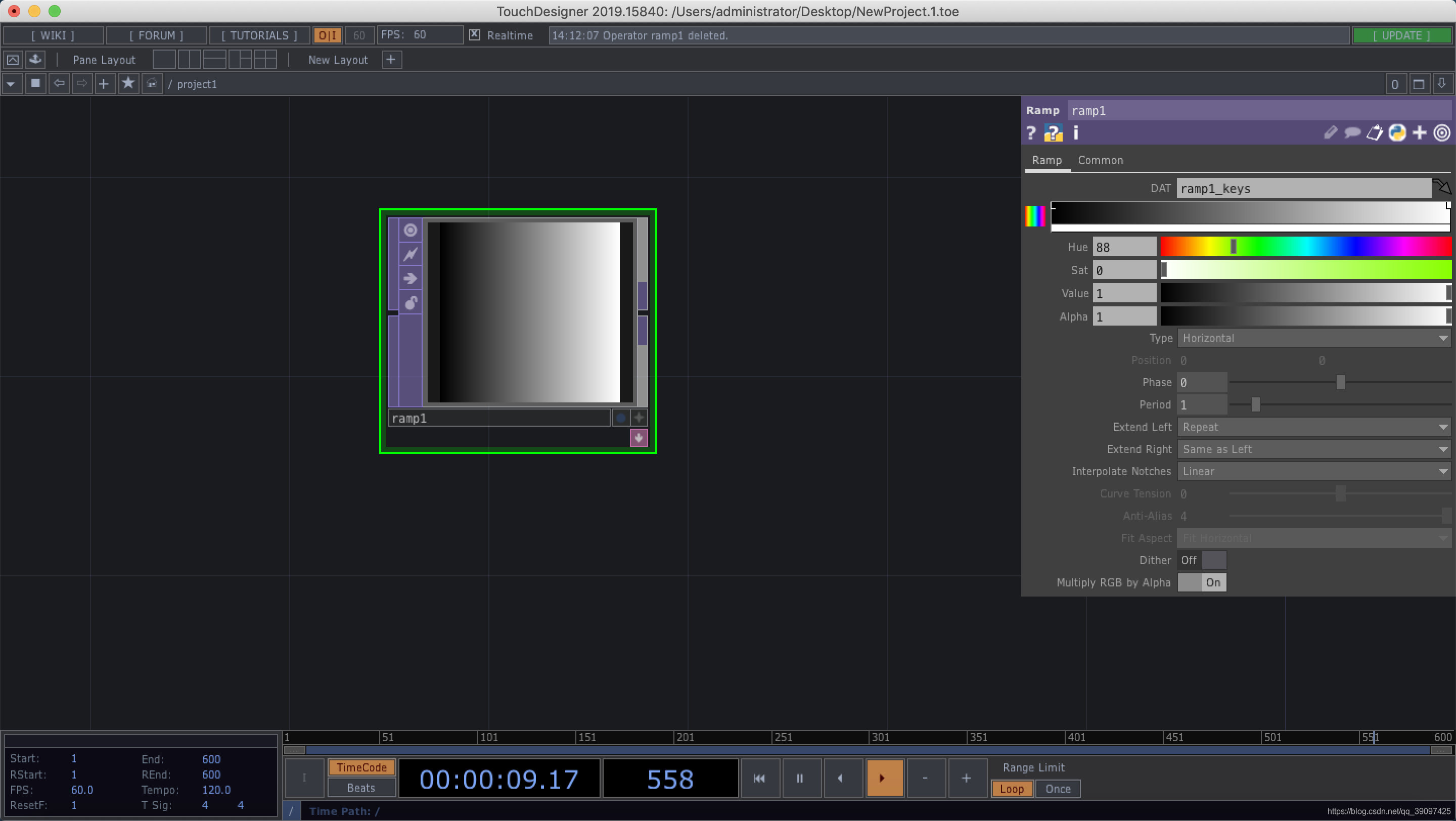Expand the Extend Left Repeat dropdown
Screen dimensions: 1456x821
point(1313,427)
